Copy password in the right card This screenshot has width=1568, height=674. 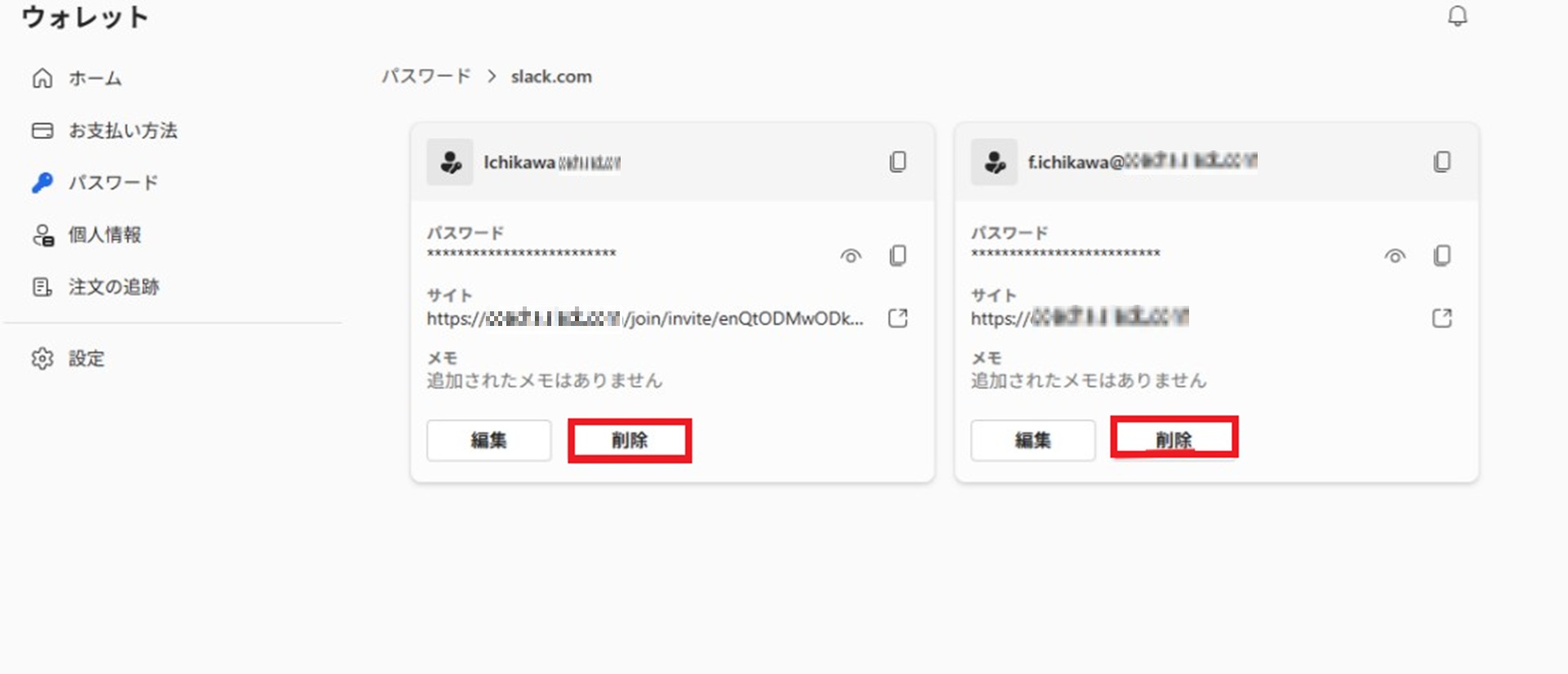click(x=1441, y=256)
